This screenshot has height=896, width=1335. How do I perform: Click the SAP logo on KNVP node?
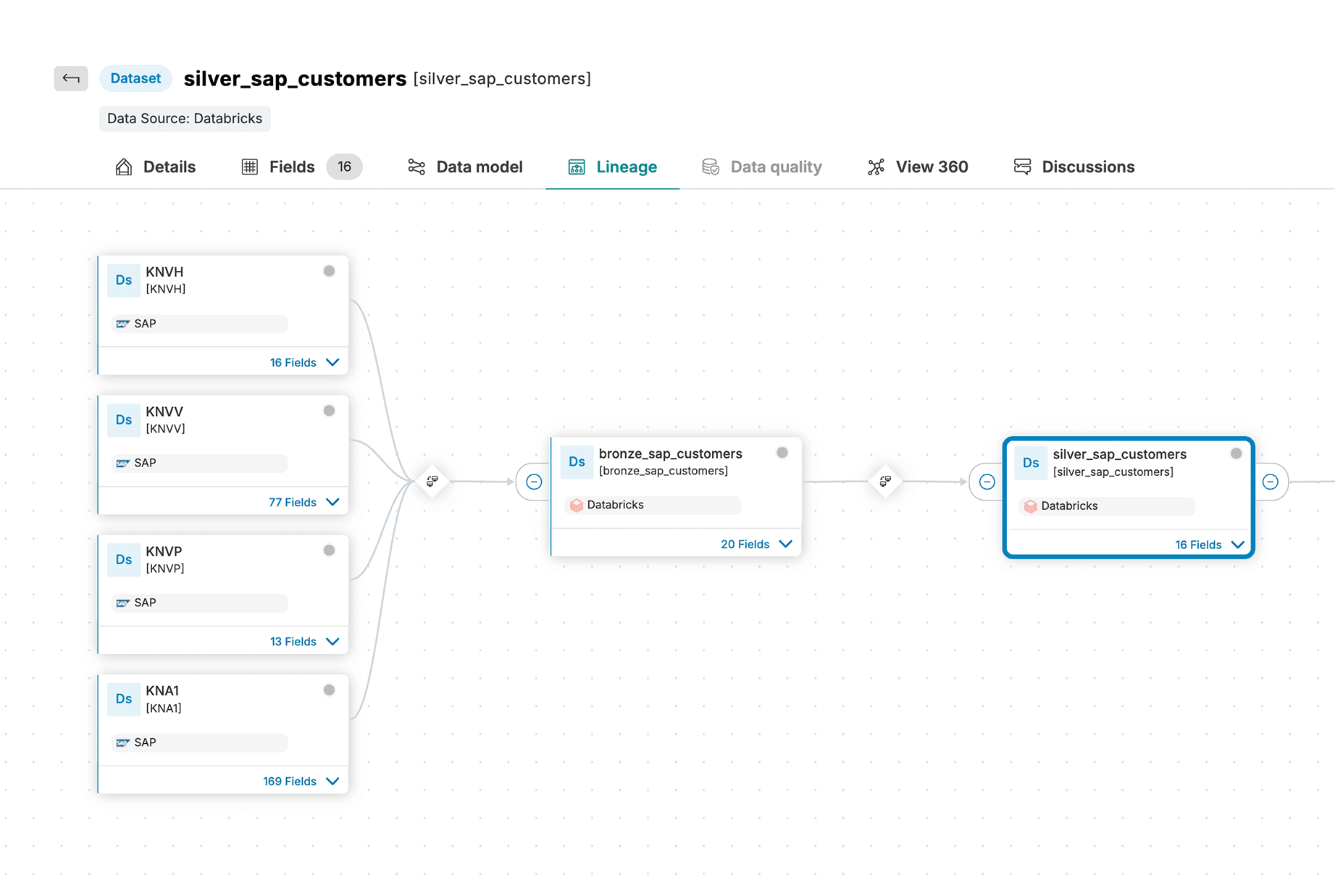click(x=123, y=603)
